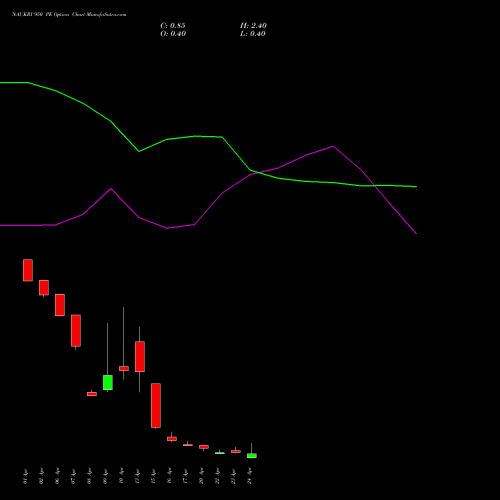Click the 20 Apr date label
The width and height of the screenshot is (500, 500).
click(x=202, y=476)
